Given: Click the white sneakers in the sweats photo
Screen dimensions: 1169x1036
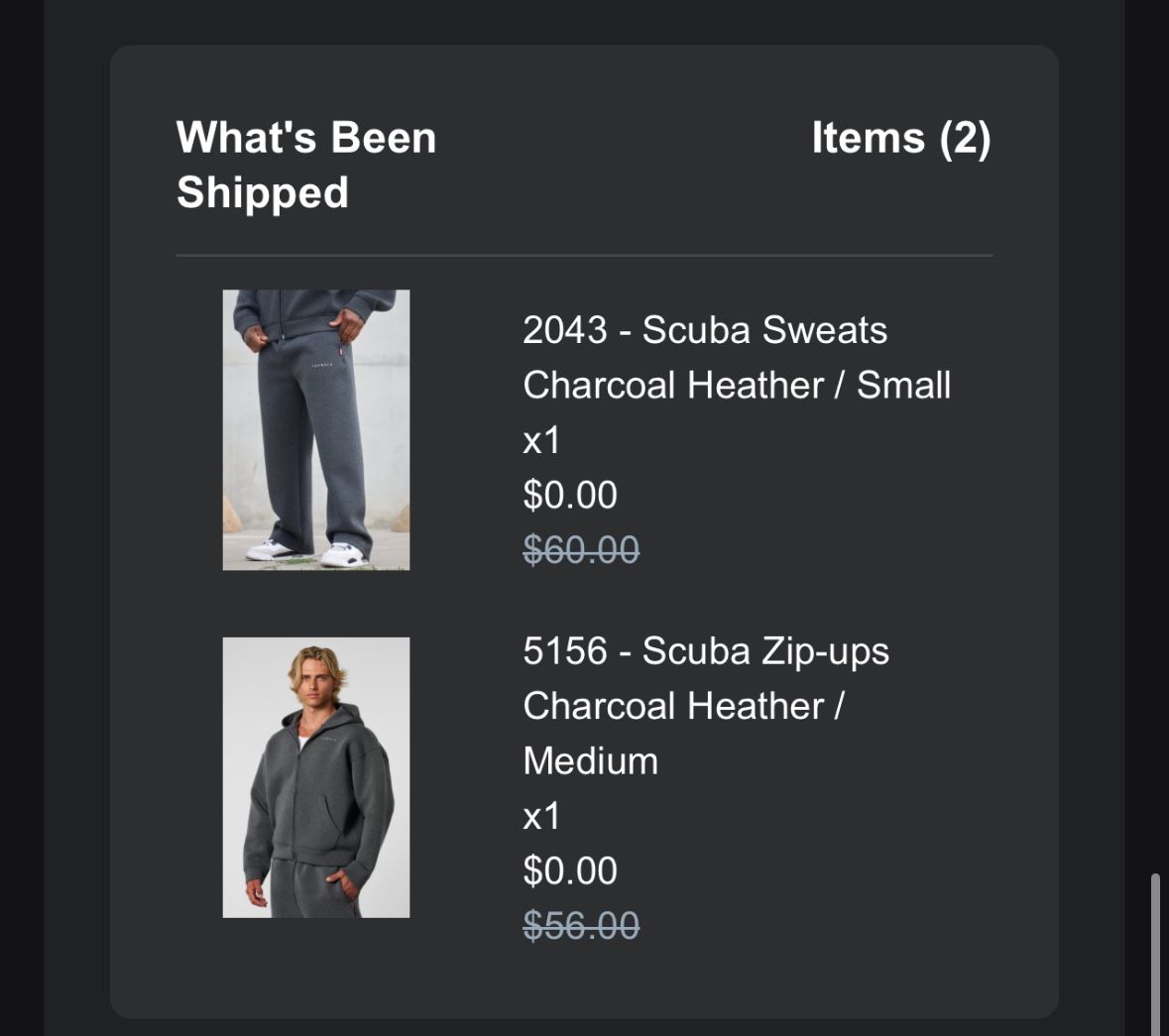Looking at the screenshot, I should pyautogui.click(x=349, y=550).
